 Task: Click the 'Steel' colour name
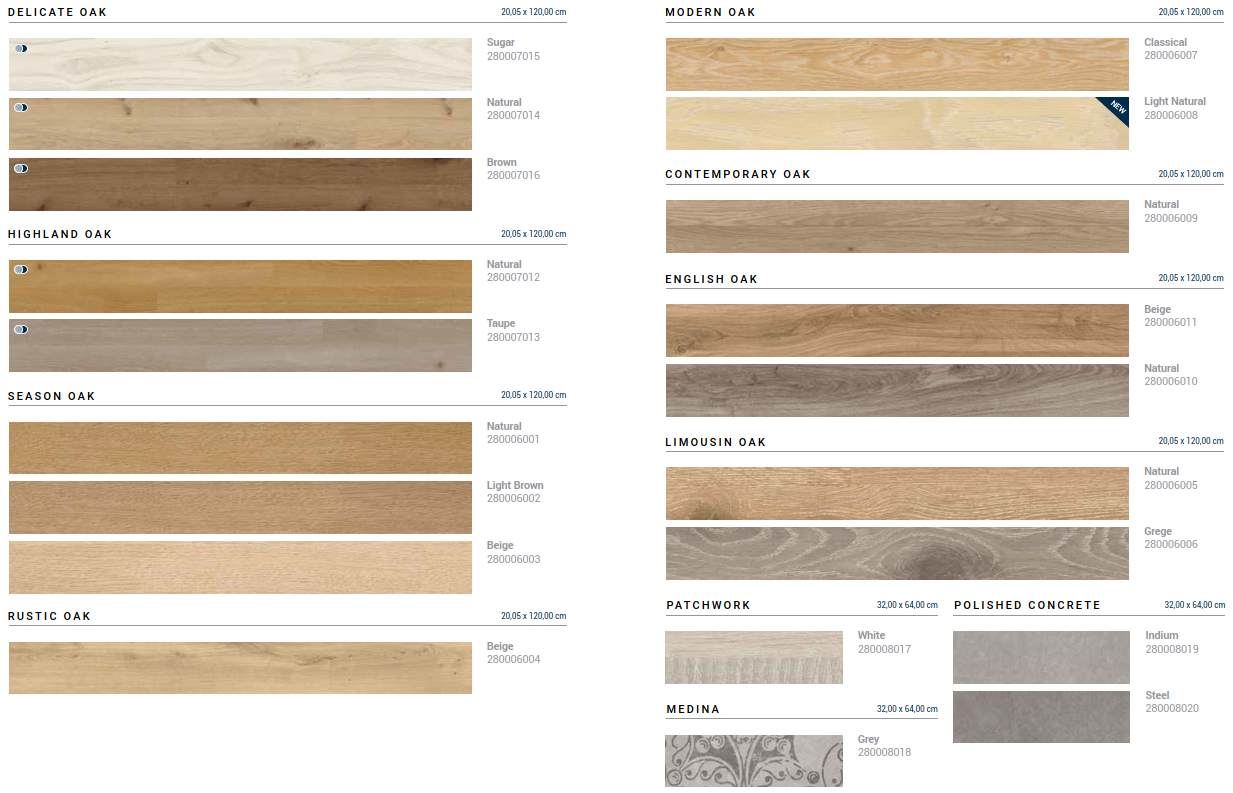click(x=1157, y=695)
